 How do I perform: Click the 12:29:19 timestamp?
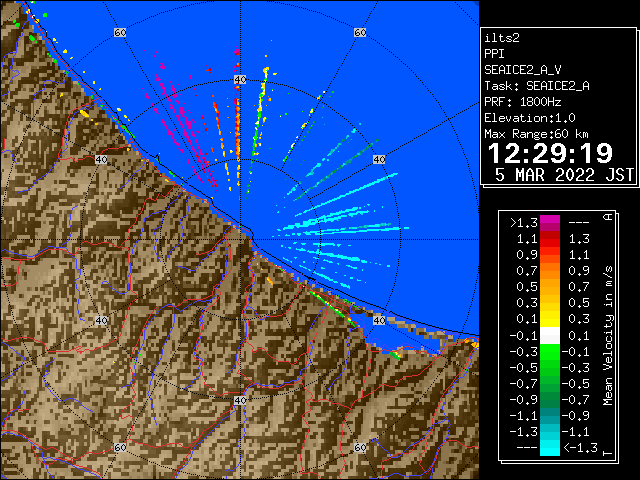[x=550, y=153]
